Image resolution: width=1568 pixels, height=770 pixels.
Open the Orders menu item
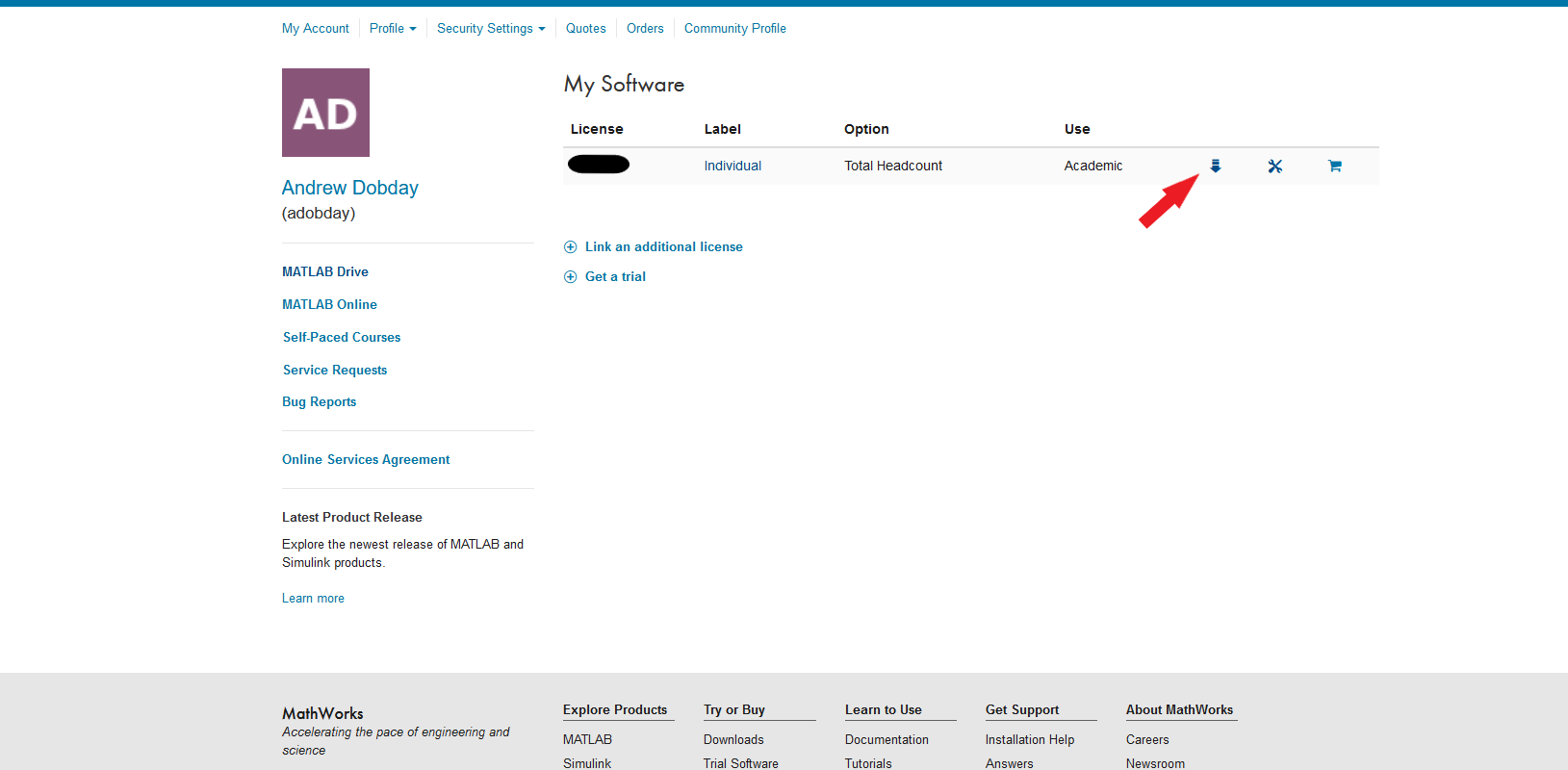pyautogui.click(x=645, y=28)
